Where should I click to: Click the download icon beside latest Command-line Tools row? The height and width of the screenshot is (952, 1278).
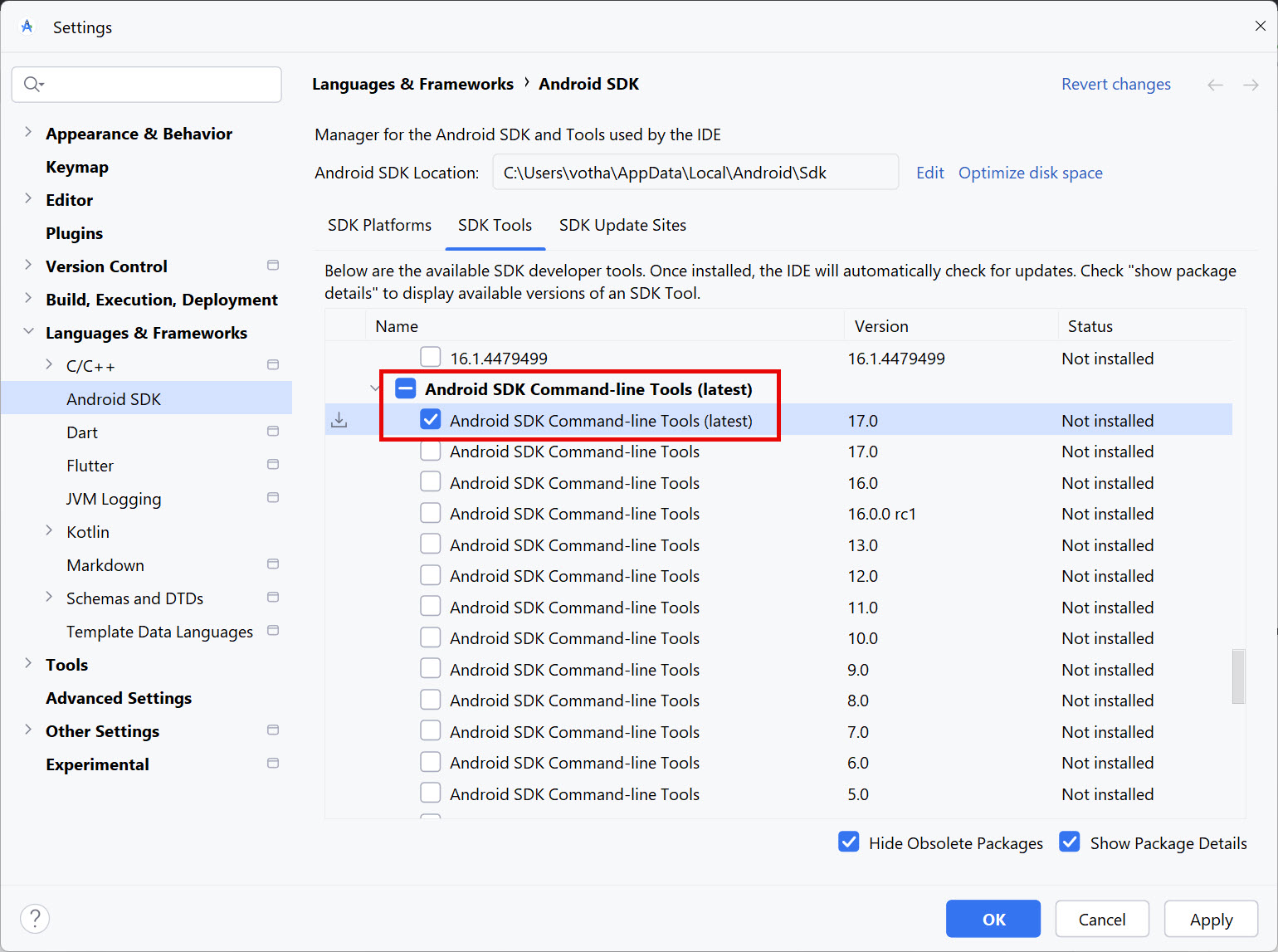(339, 420)
